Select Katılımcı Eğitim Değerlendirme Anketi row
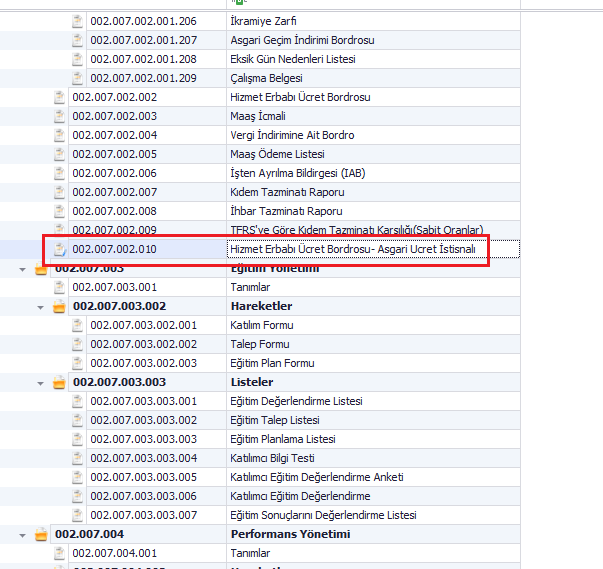This screenshot has height=569, width=603. tap(317, 477)
